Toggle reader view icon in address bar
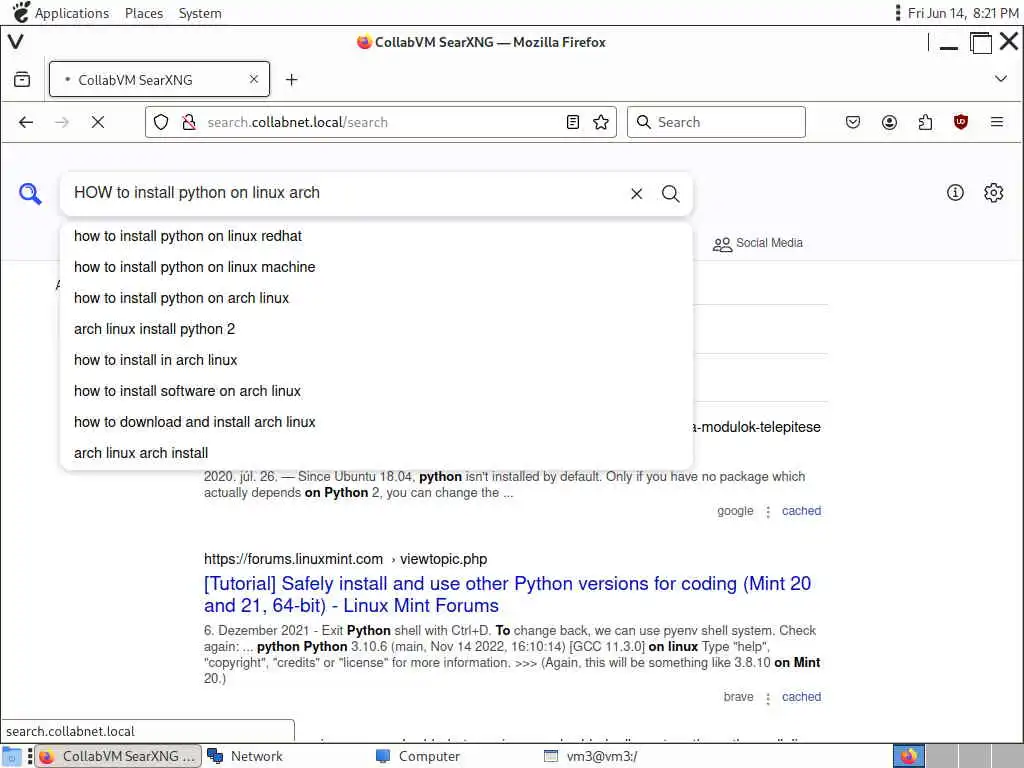This screenshot has height=768, width=1024. (573, 122)
